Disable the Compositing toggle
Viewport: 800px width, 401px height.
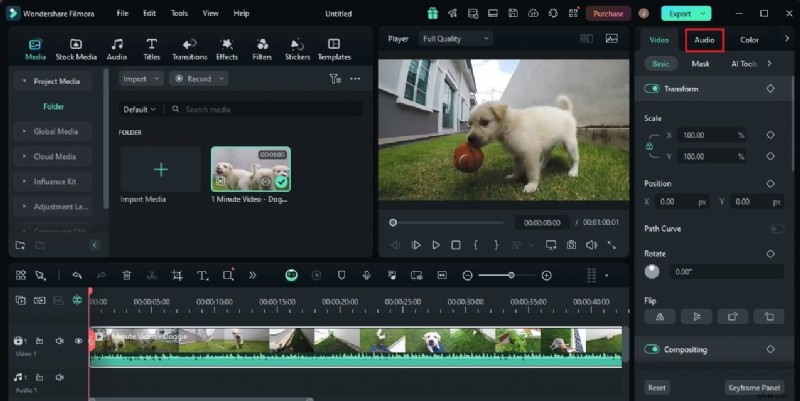653,349
